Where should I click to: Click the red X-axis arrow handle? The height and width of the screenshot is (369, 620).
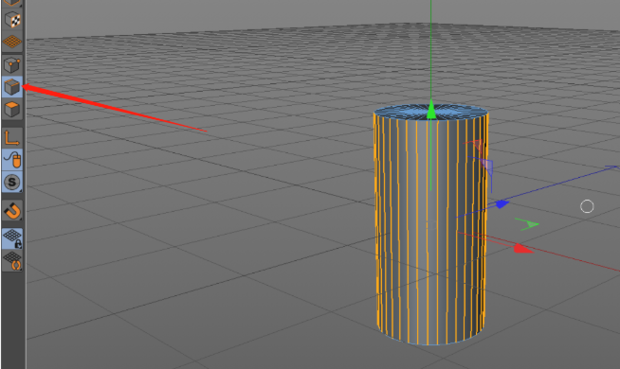524,248
